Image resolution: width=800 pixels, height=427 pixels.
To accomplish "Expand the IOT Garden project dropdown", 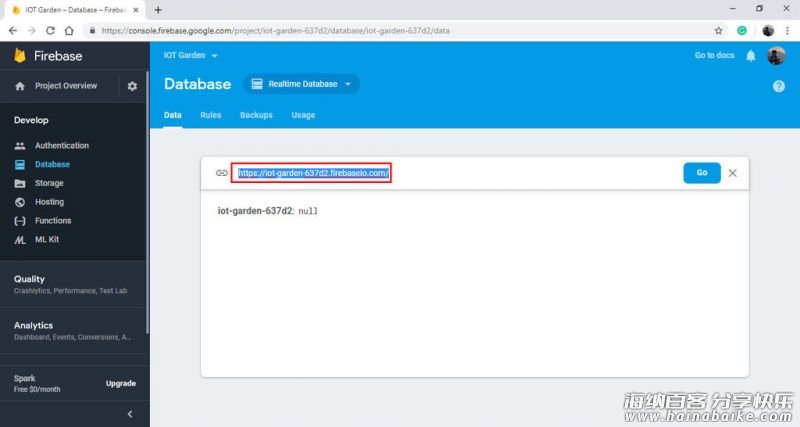I will pyautogui.click(x=190, y=55).
